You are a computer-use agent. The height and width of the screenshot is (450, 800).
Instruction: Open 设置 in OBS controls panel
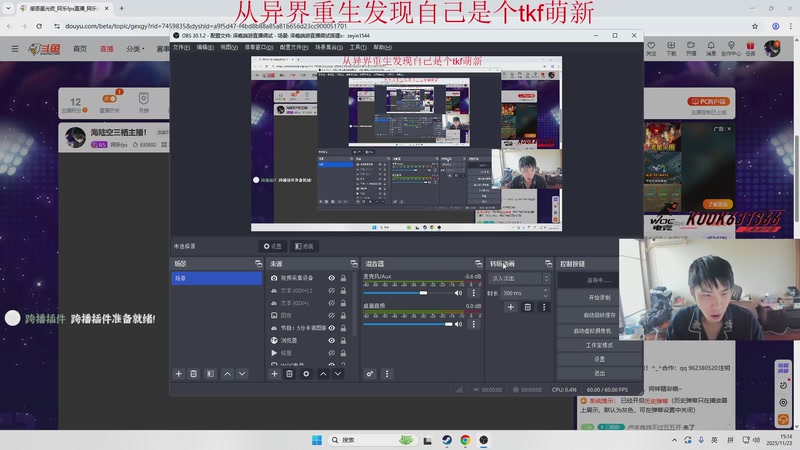coord(599,359)
